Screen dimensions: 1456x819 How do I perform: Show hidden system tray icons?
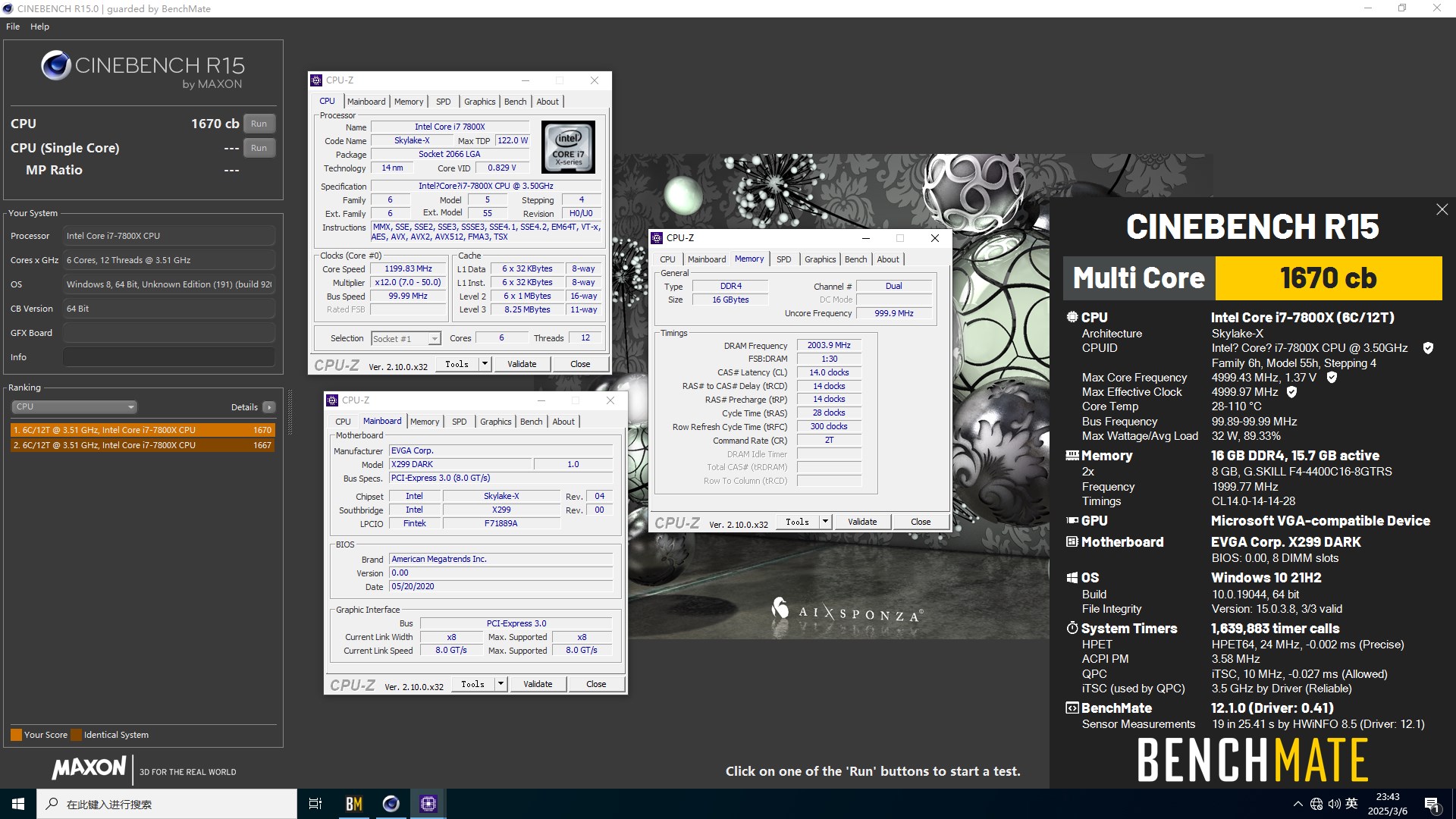(1298, 804)
